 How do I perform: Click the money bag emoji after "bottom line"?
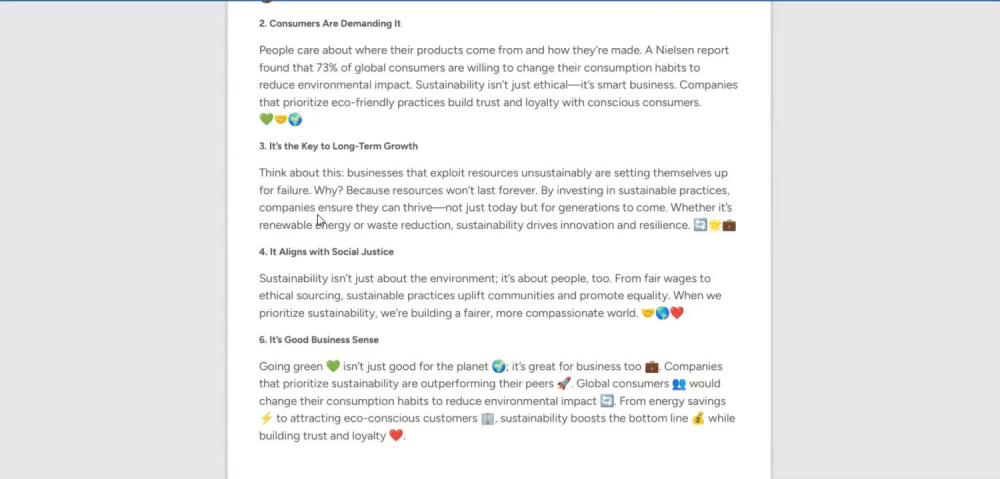[x=698, y=418]
